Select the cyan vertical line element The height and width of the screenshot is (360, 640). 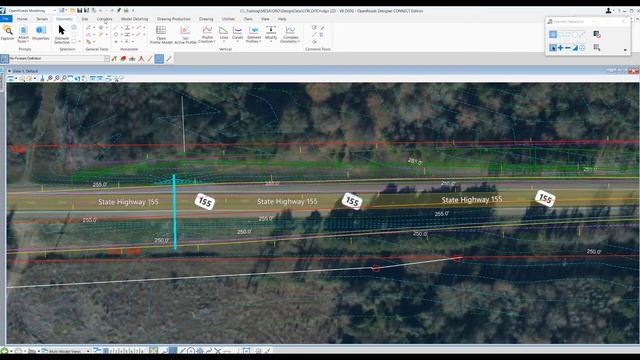[174, 212]
